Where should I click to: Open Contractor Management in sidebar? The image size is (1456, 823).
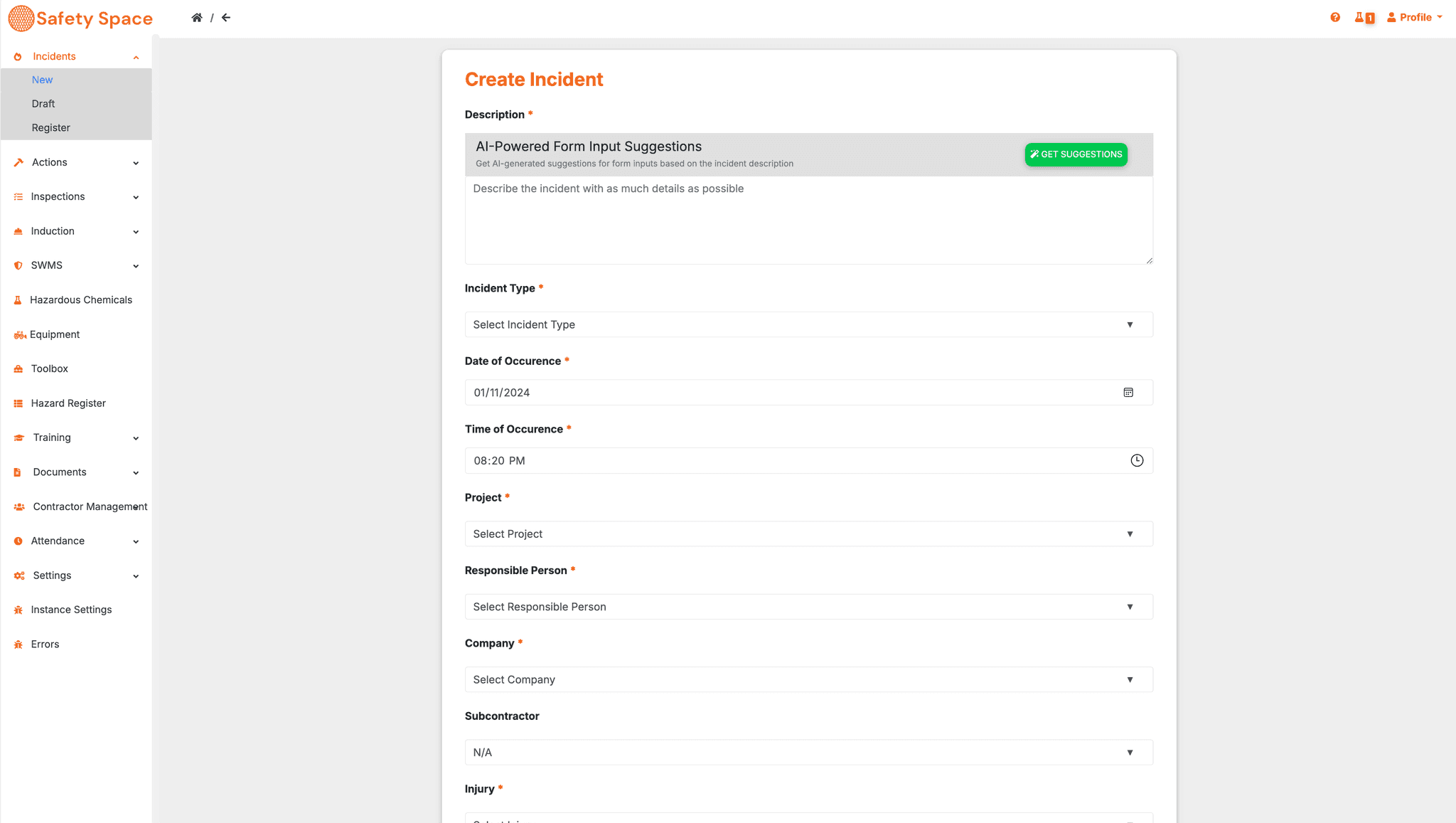tap(76, 507)
